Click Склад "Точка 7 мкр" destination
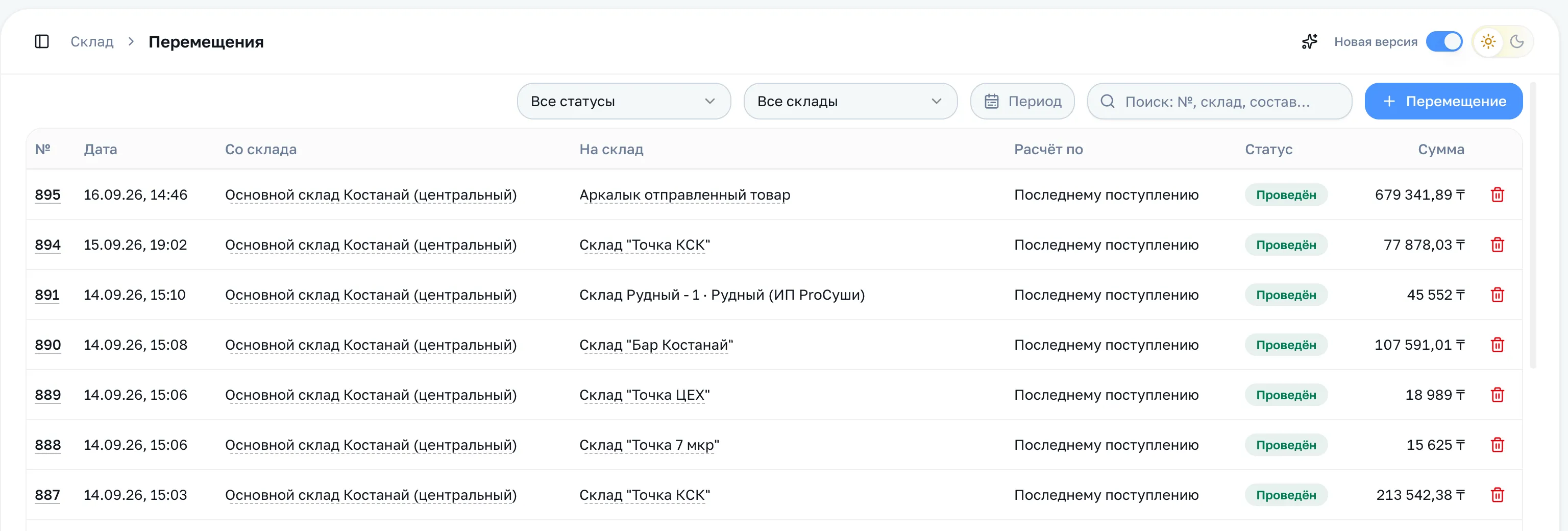The height and width of the screenshot is (531, 1568). 649,445
